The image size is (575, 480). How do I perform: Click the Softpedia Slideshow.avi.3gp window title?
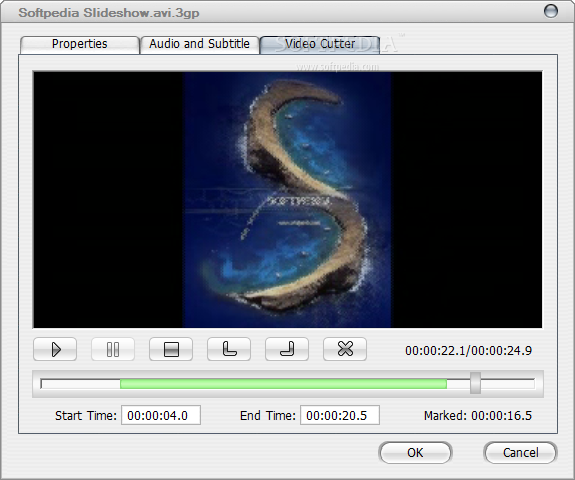[109, 13]
